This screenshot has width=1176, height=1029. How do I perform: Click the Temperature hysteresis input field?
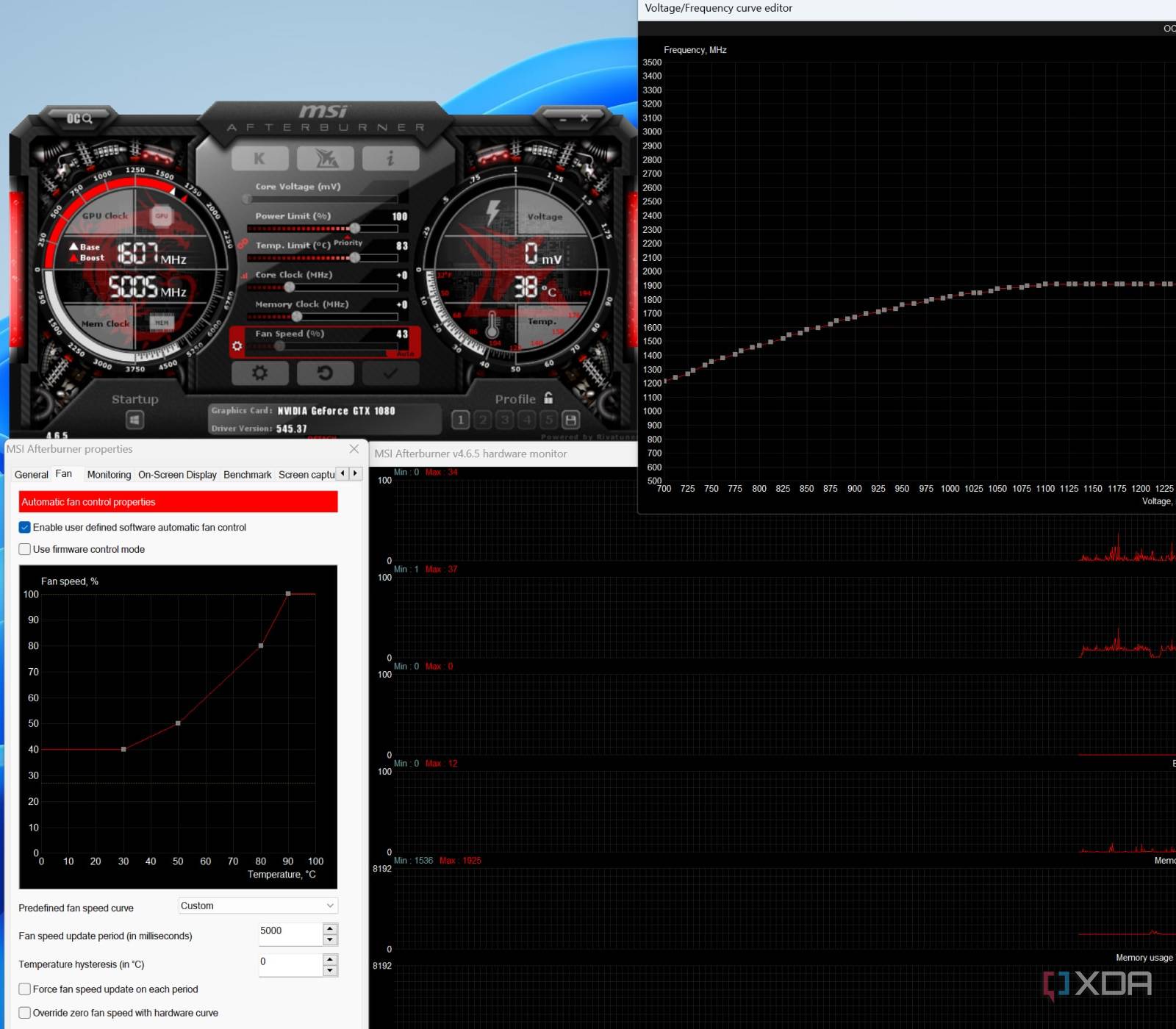tap(290, 964)
